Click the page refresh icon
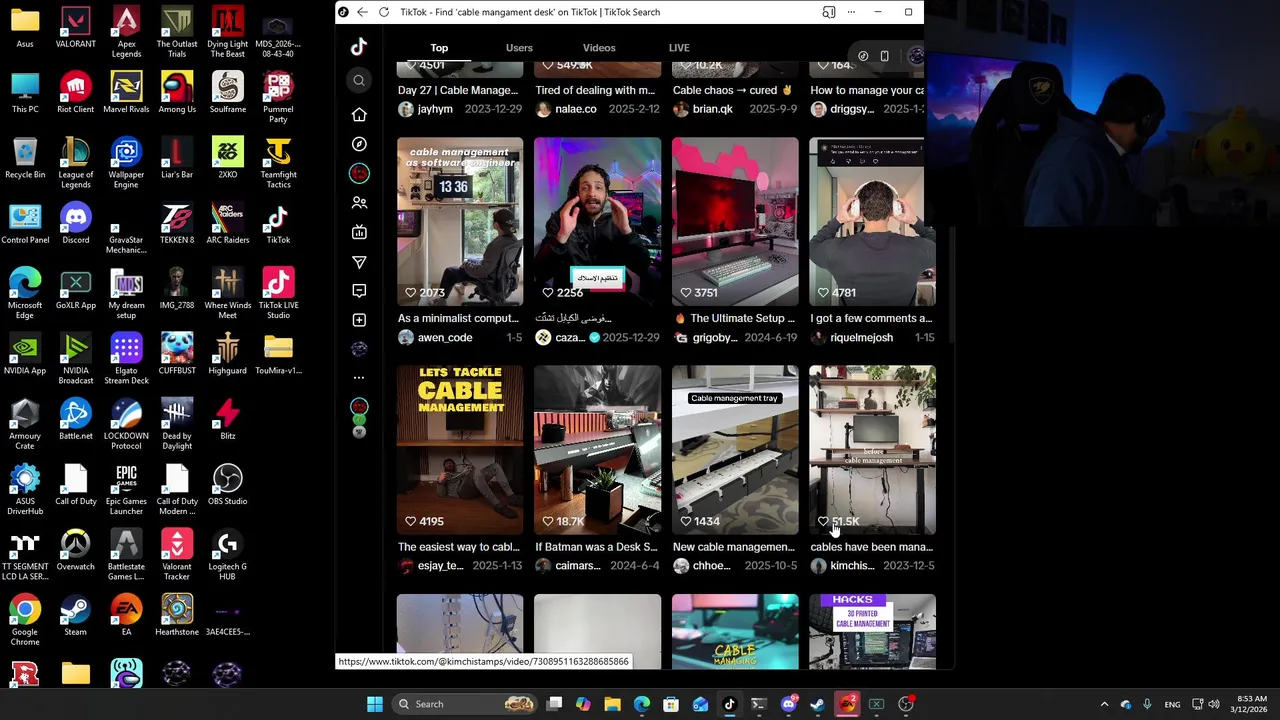 click(x=384, y=12)
